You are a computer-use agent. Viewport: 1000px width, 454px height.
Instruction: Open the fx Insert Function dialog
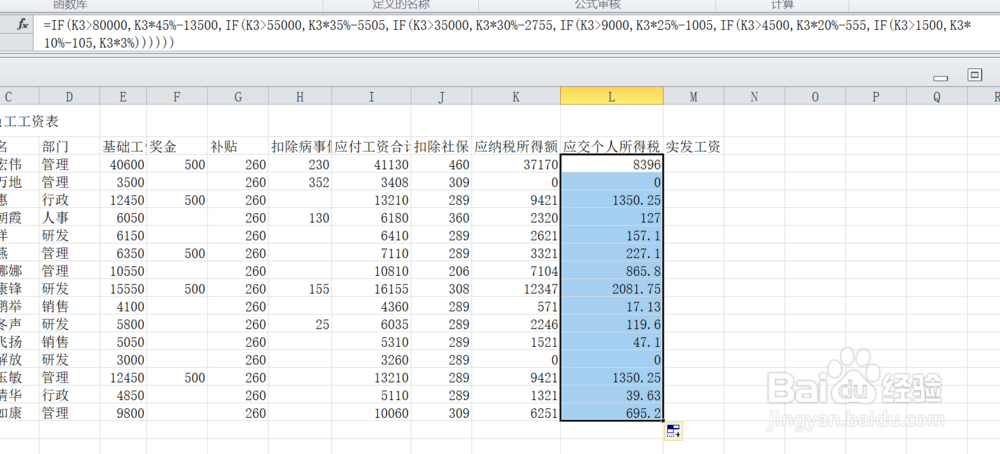pyautogui.click(x=22, y=24)
